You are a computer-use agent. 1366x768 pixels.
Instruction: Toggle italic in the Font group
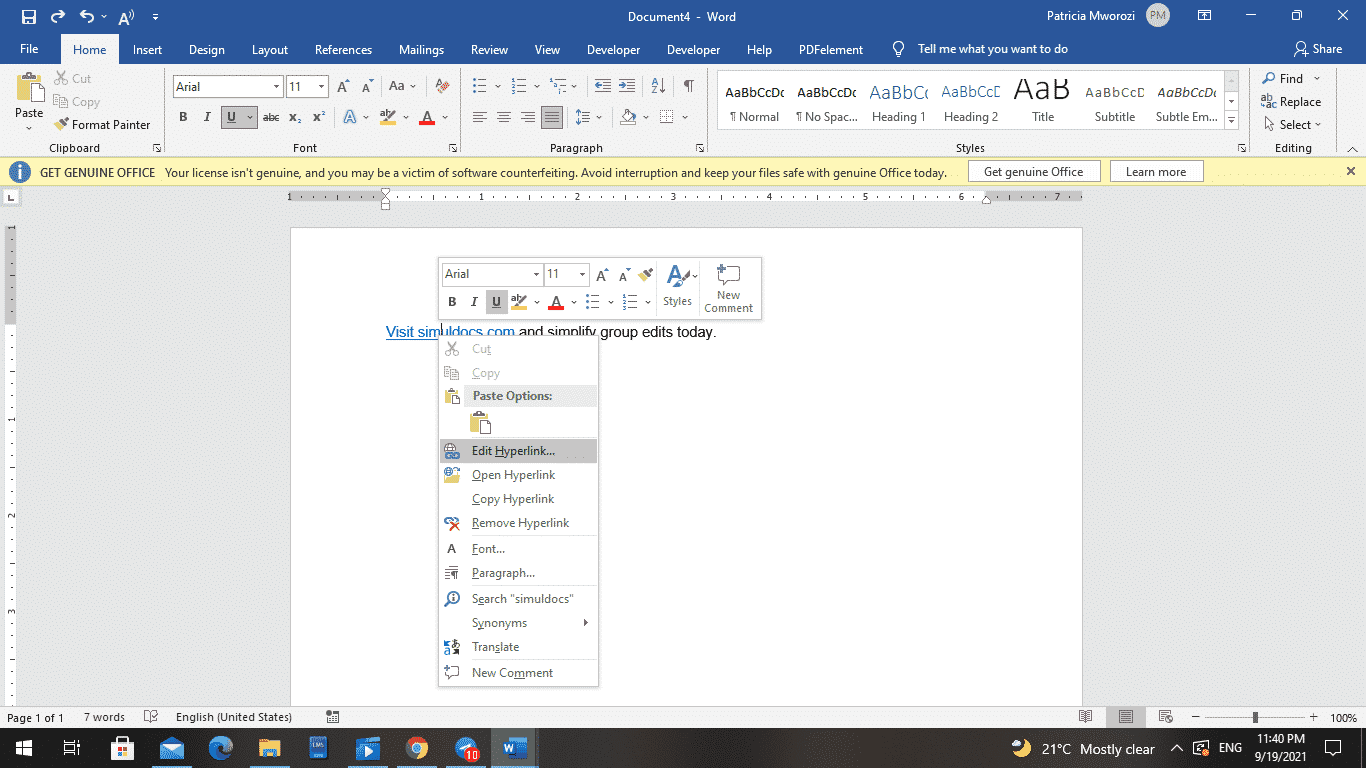[207, 117]
